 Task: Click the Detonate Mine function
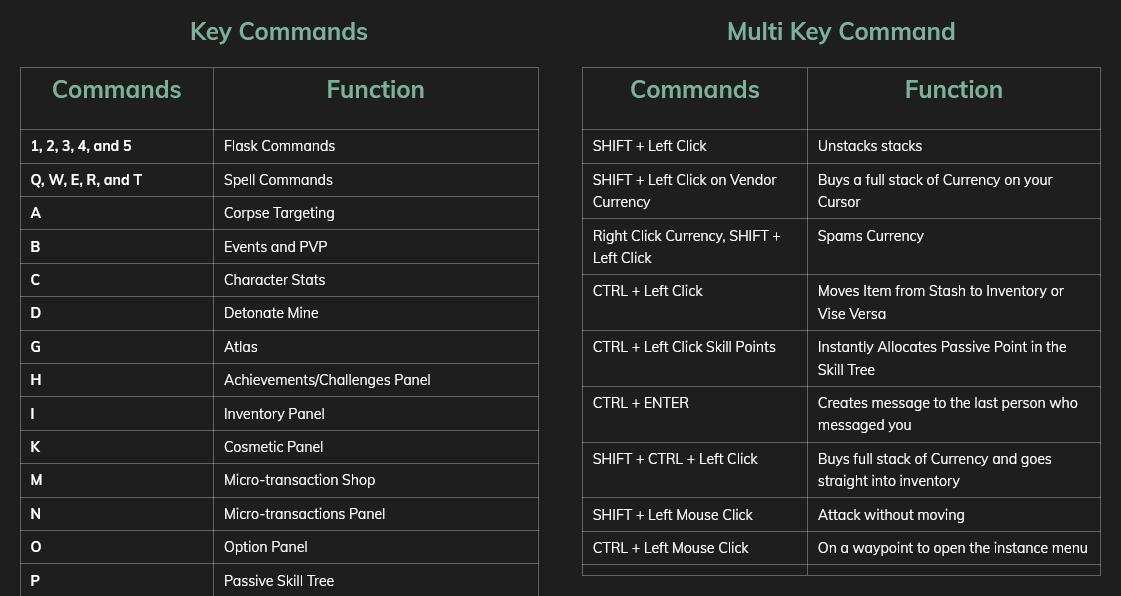coord(271,313)
